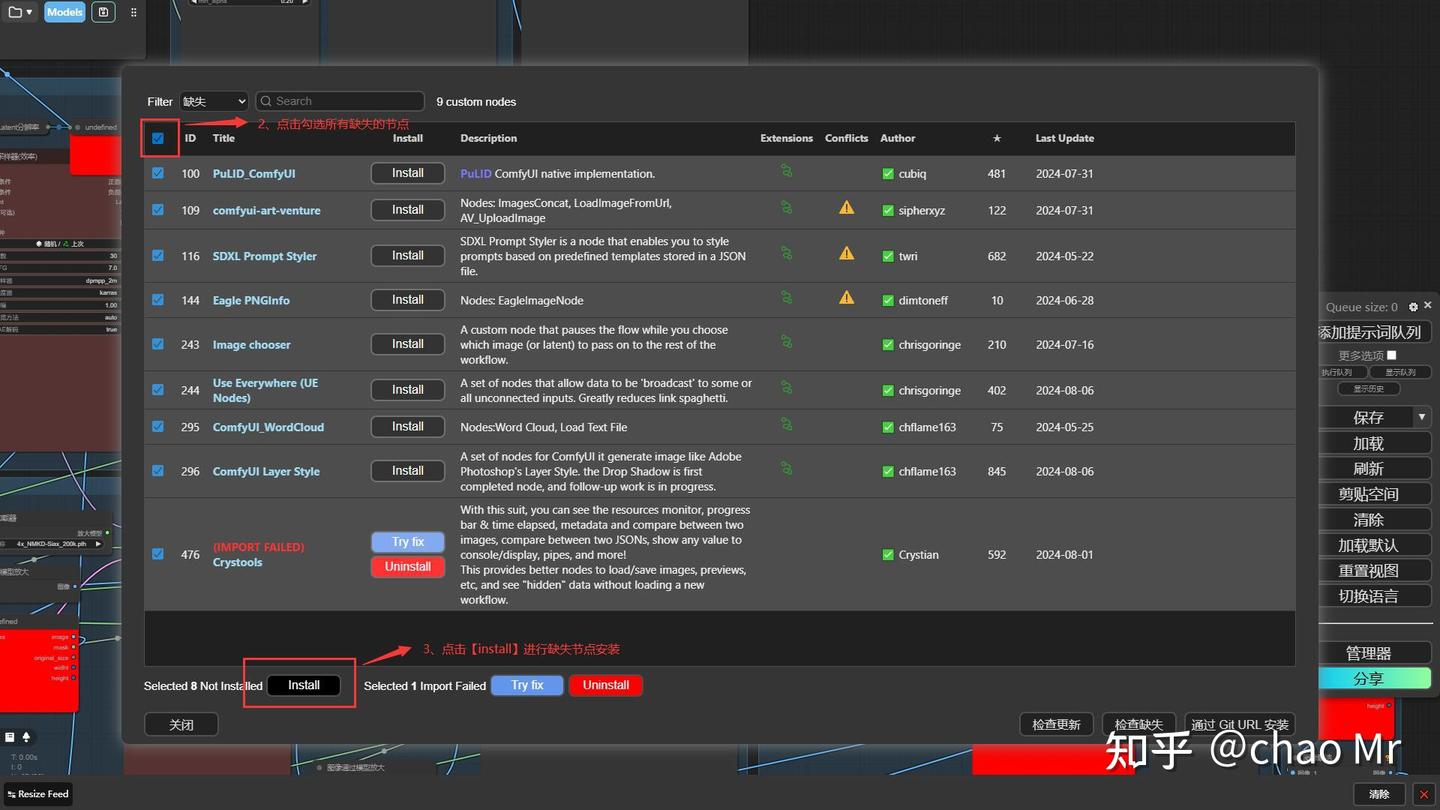Sort the table by the star column header

(996, 139)
